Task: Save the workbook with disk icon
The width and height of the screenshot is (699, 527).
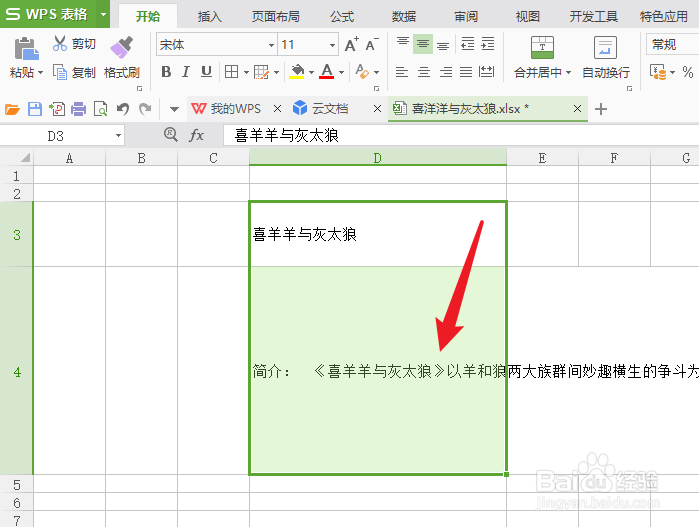Action: [35, 109]
